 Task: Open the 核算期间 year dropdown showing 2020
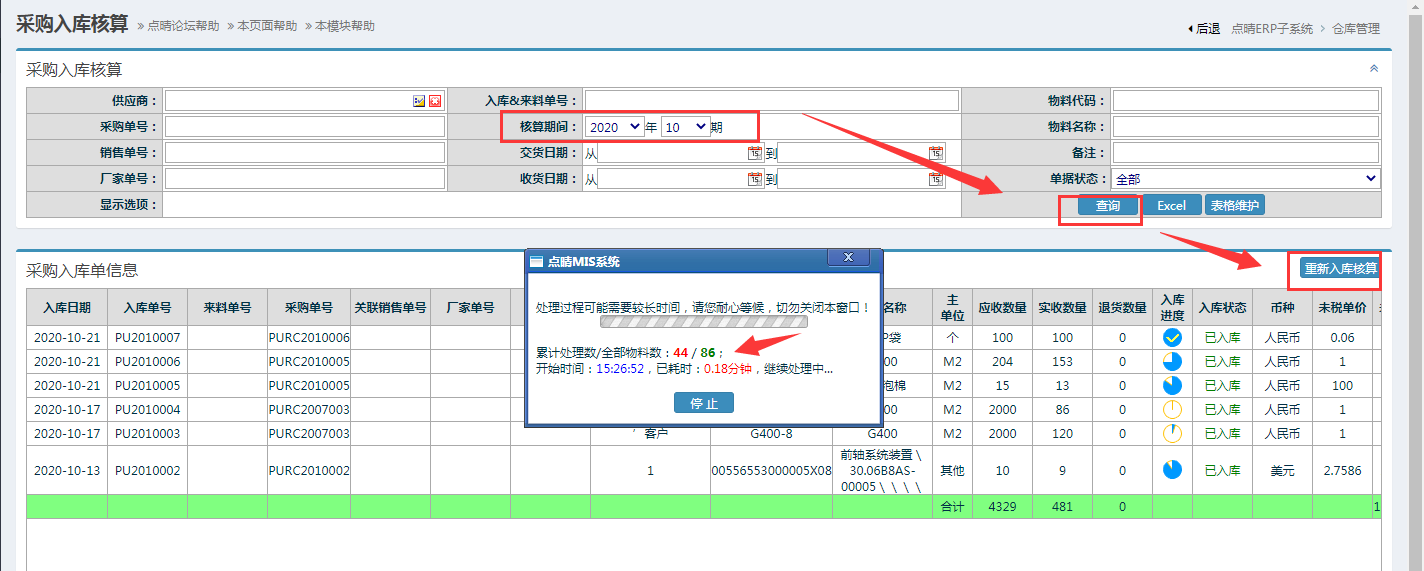(615, 127)
